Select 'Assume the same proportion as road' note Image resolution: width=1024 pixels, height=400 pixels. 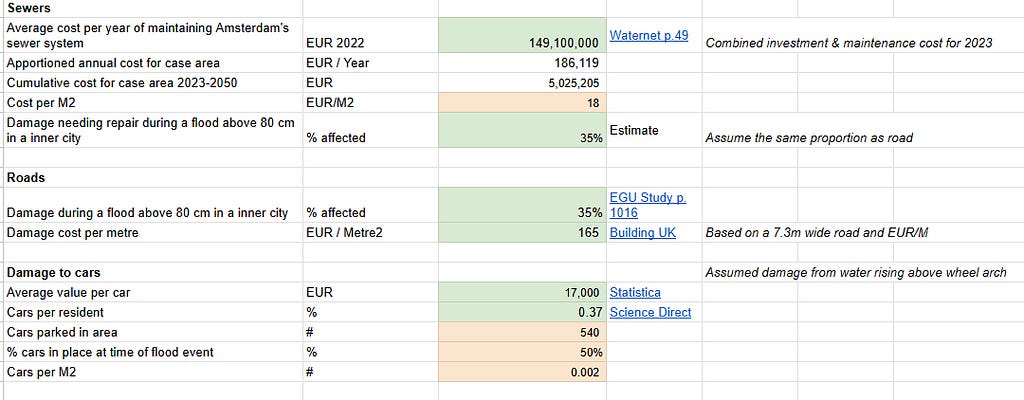[x=809, y=138]
